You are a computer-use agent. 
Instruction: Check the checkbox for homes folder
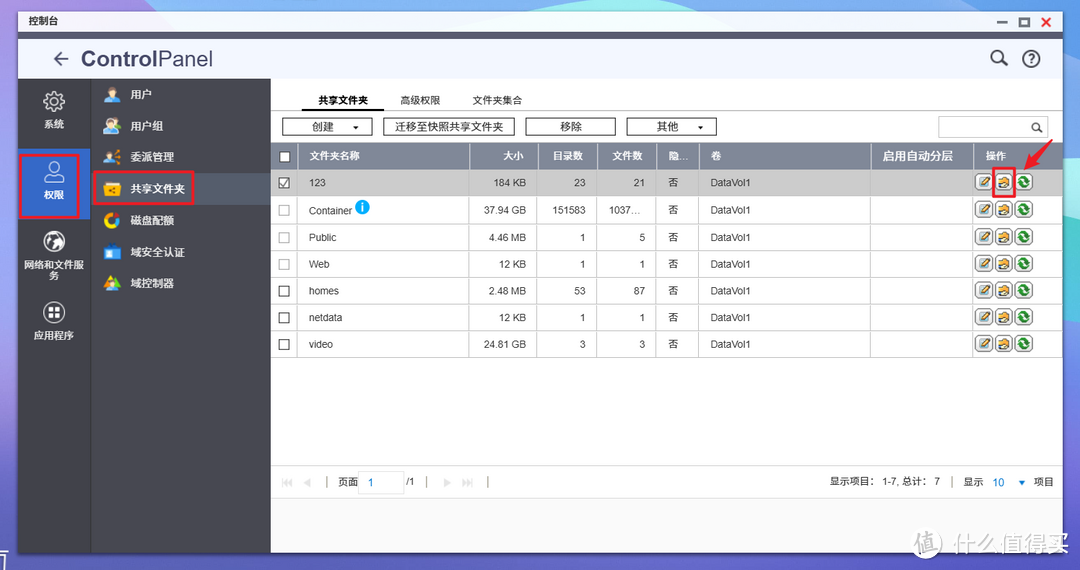click(x=285, y=291)
